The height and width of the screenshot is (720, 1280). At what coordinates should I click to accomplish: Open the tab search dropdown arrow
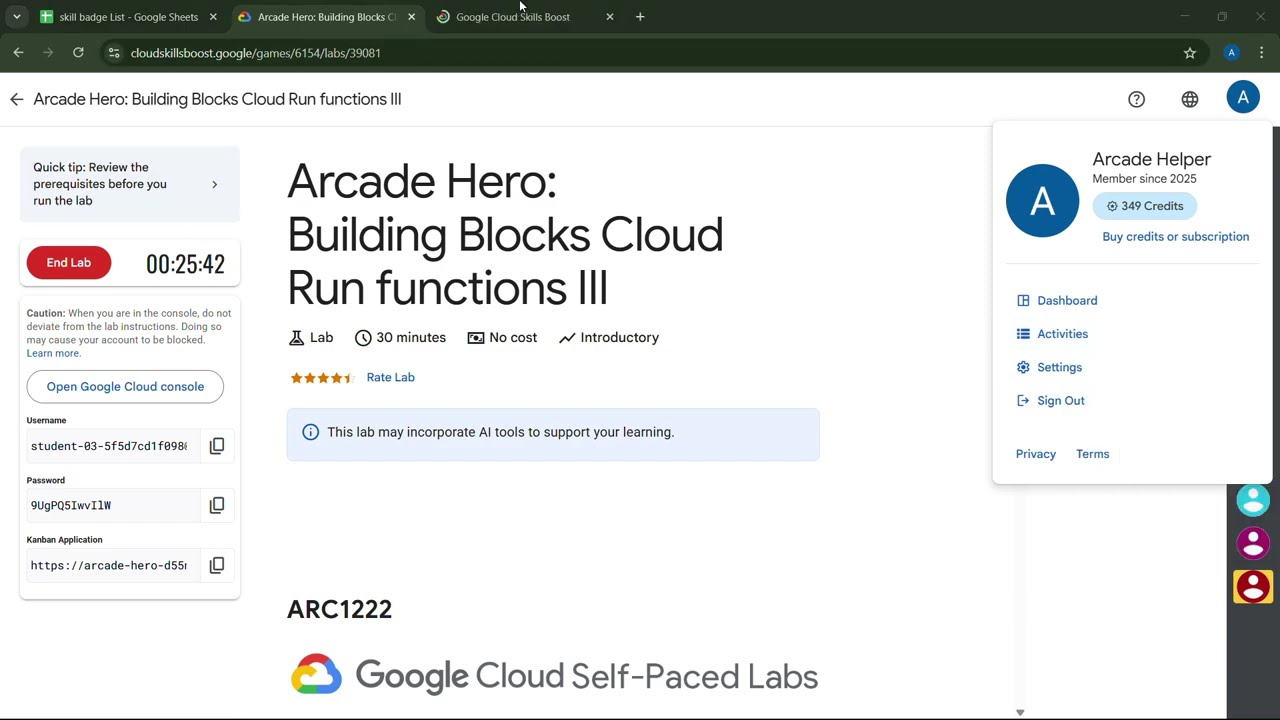tap(16, 17)
